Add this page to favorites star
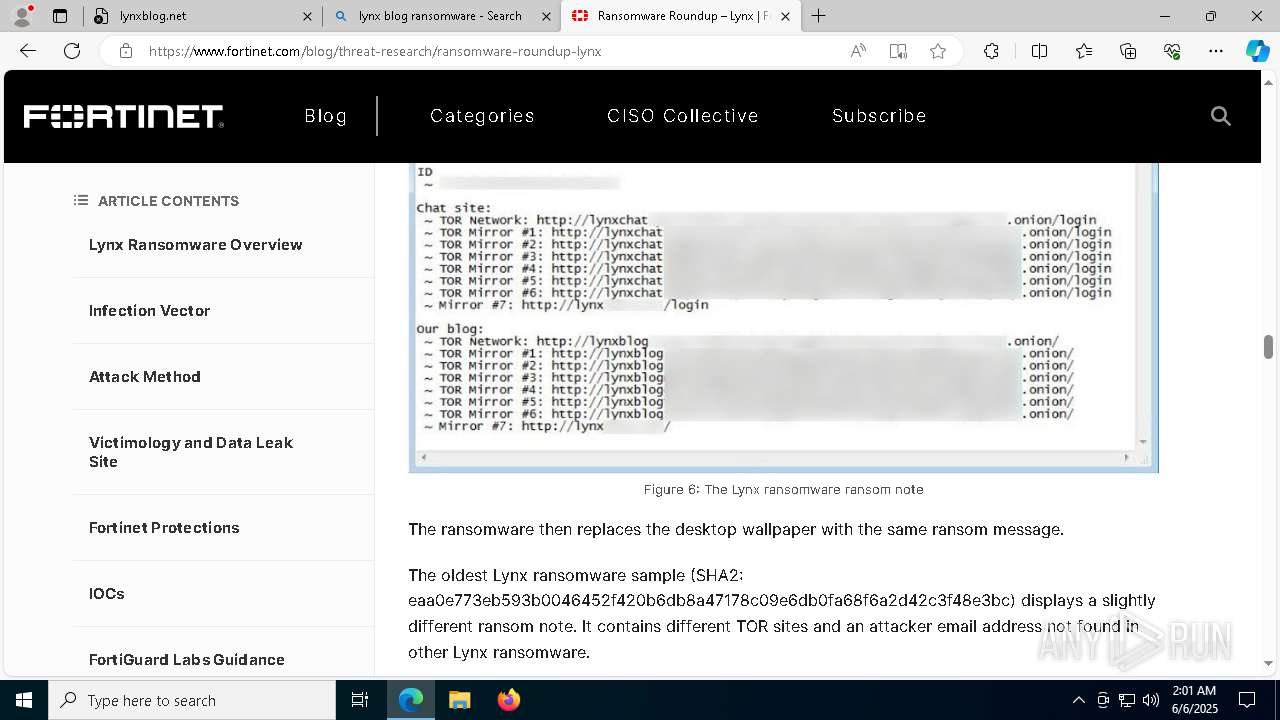The width and height of the screenshot is (1280, 720). [x=938, y=51]
